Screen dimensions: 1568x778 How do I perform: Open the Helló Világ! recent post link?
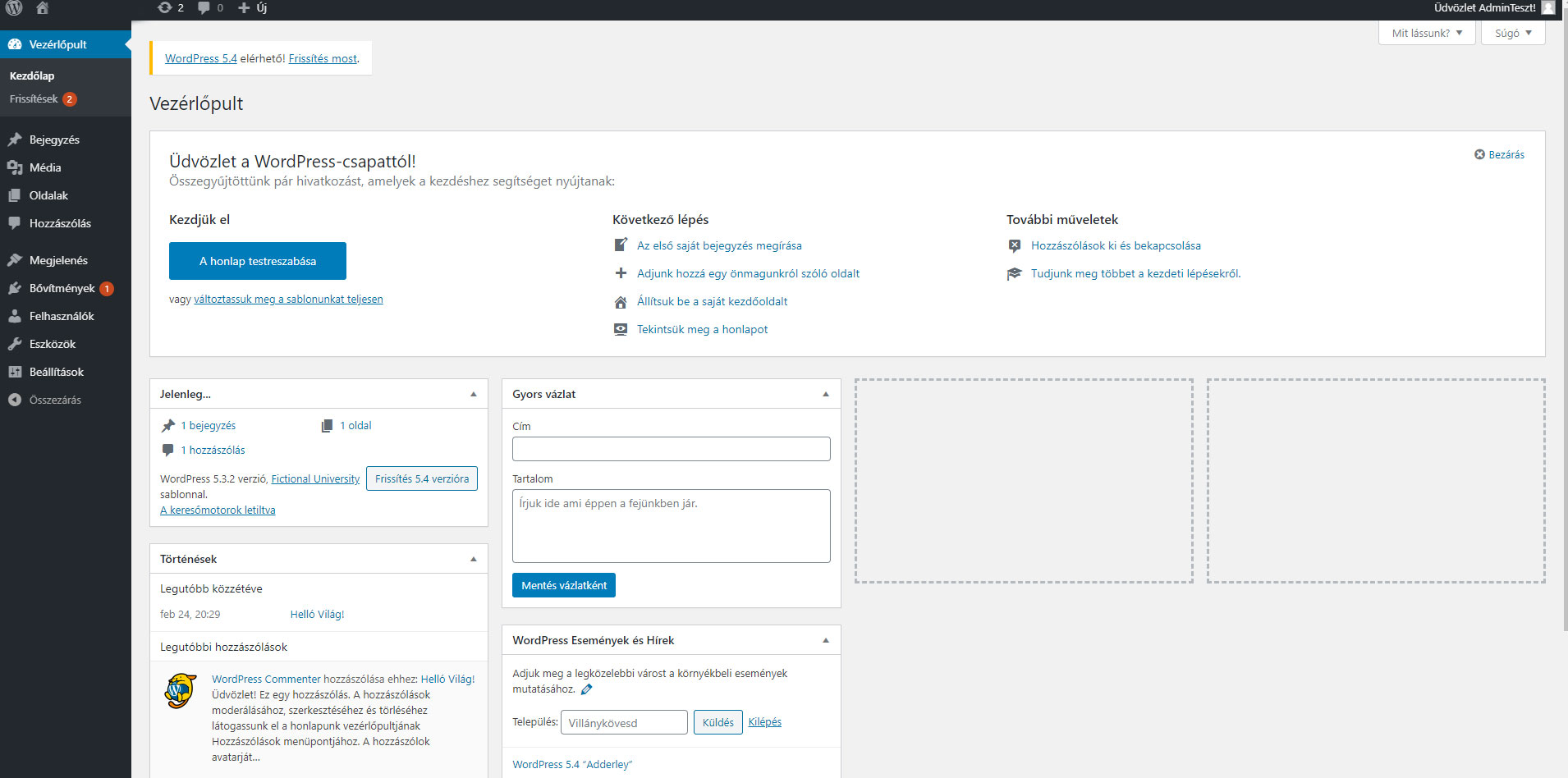click(x=317, y=614)
